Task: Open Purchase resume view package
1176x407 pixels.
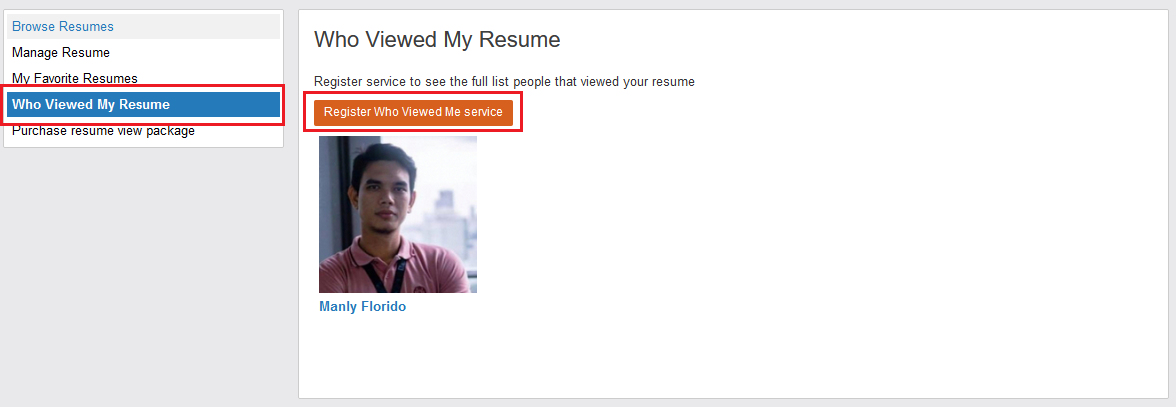Action: 103,131
